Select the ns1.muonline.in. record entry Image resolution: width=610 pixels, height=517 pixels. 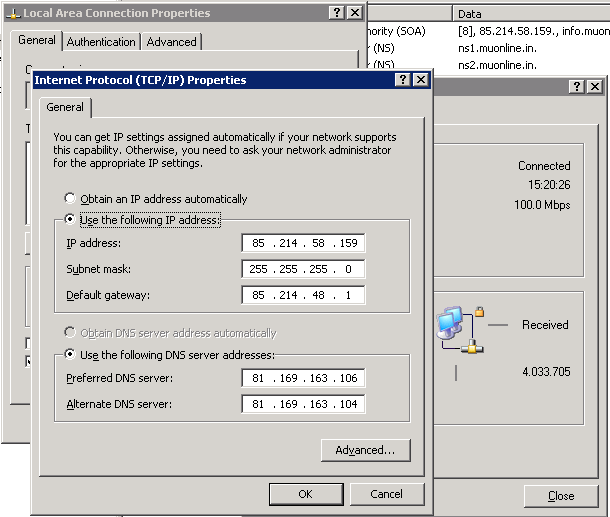click(497, 48)
